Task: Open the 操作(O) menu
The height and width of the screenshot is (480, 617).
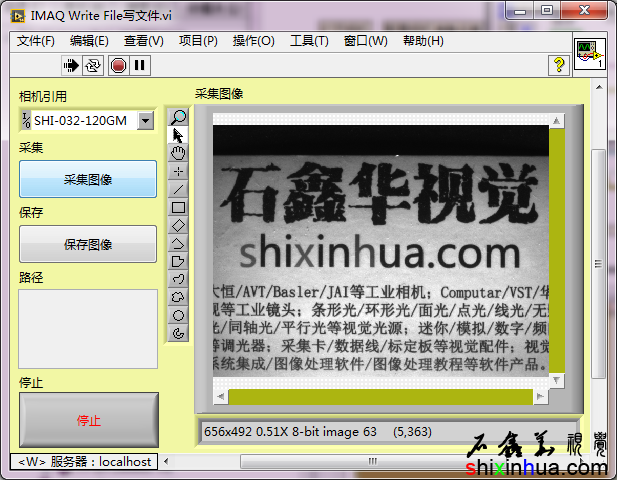Action: pyautogui.click(x=253, y=41)
